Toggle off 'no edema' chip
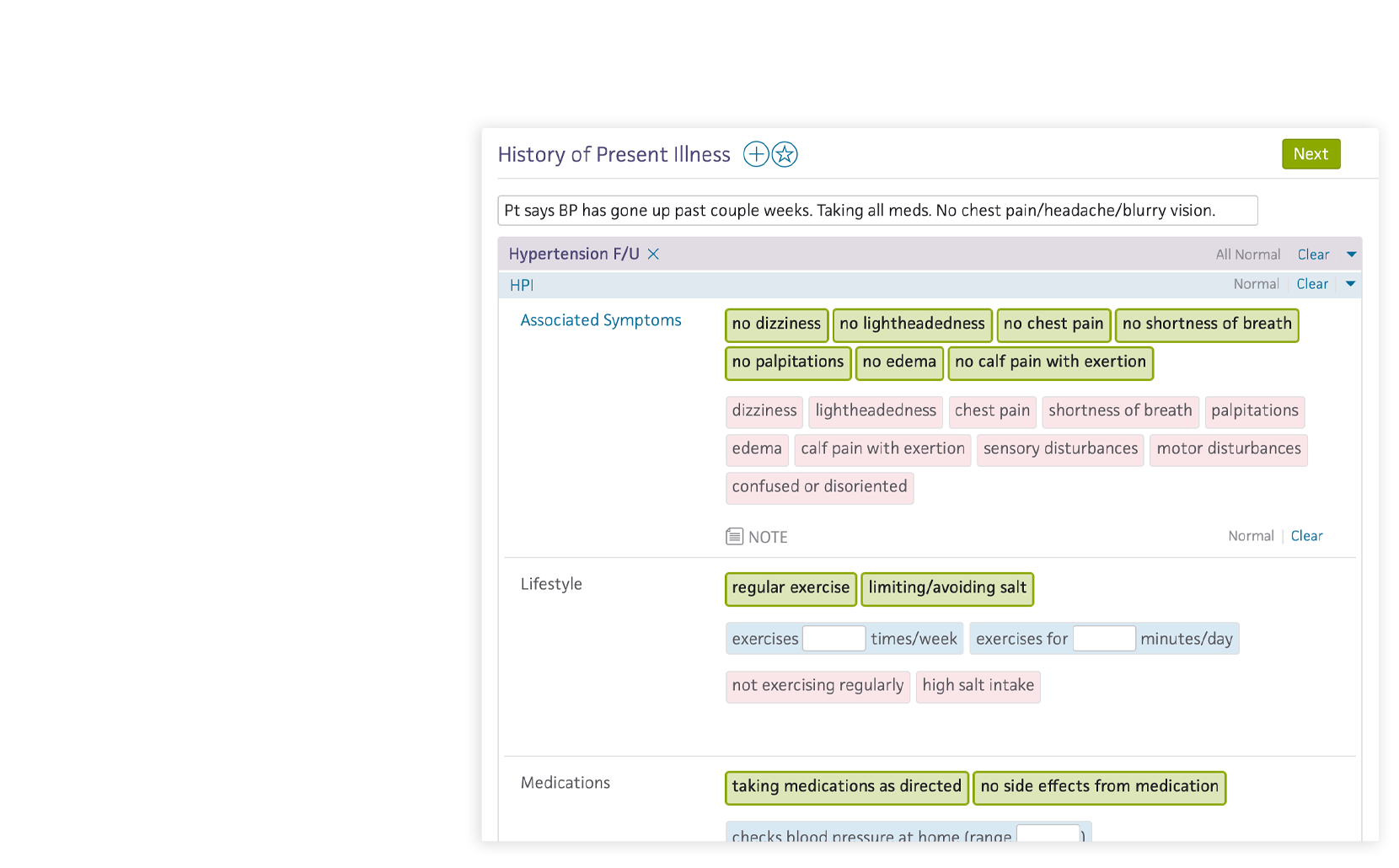 899,362
